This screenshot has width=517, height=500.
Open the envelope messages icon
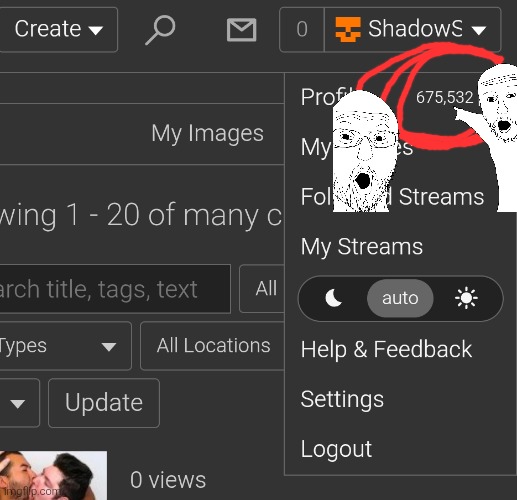click(241, 30)
